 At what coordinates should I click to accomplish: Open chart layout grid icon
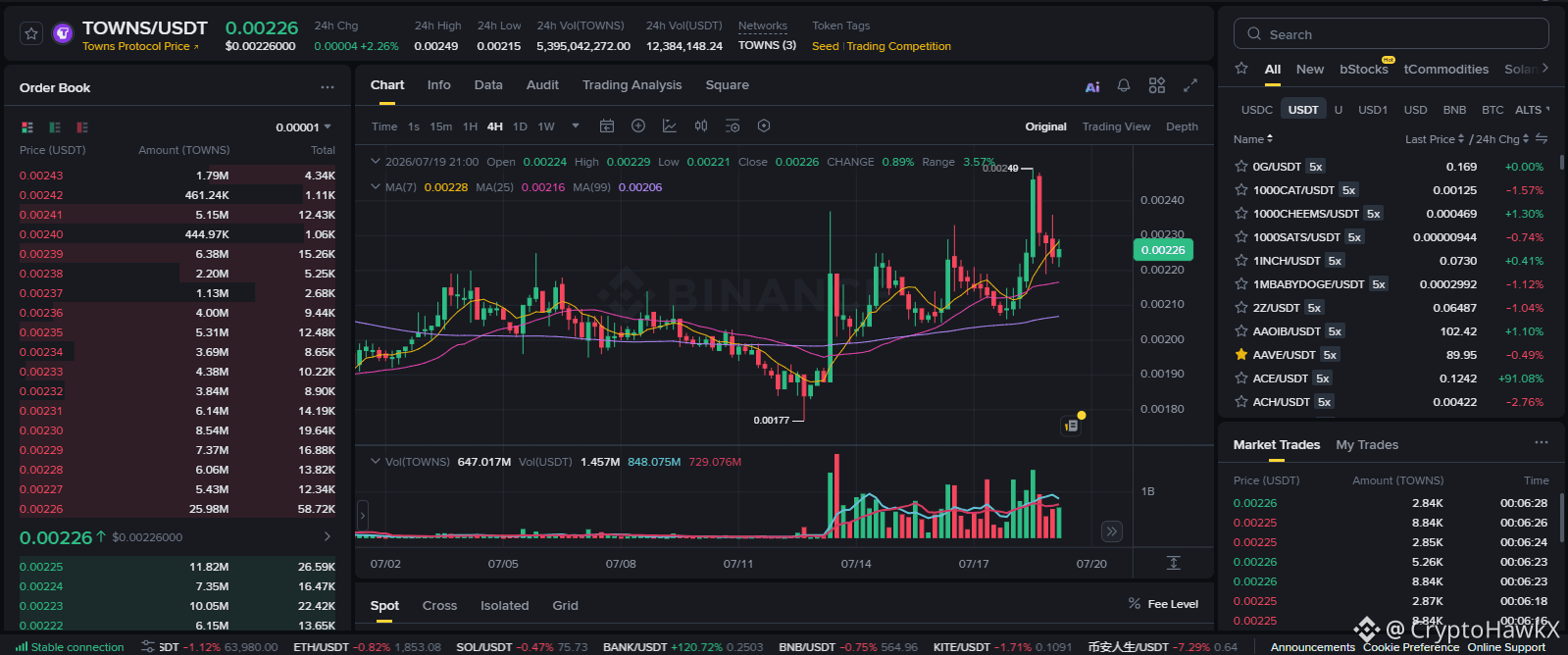click(x=1157, y=85)
